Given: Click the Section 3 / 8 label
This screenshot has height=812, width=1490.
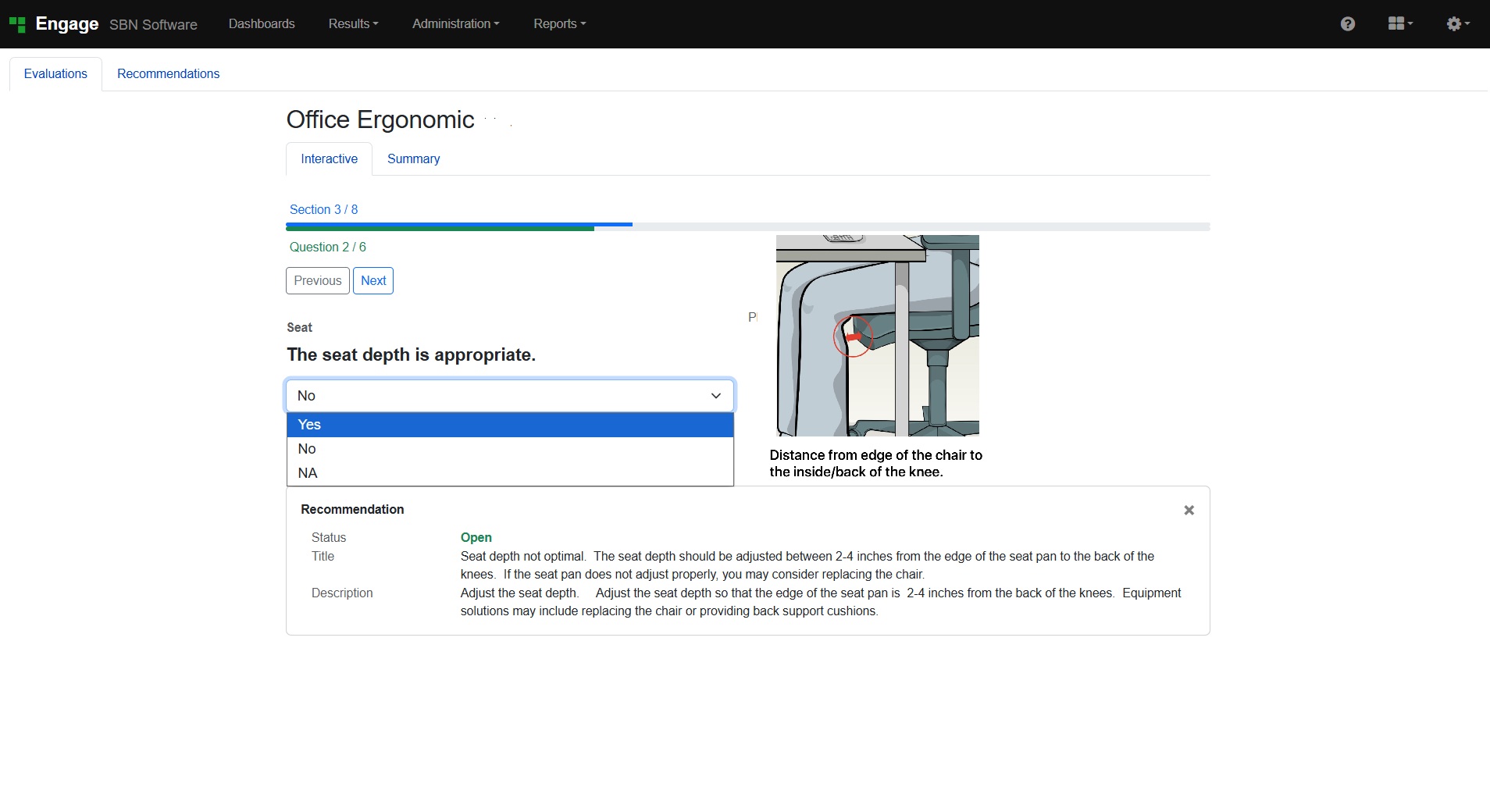Looking at the screenshot, I should 323,209.
